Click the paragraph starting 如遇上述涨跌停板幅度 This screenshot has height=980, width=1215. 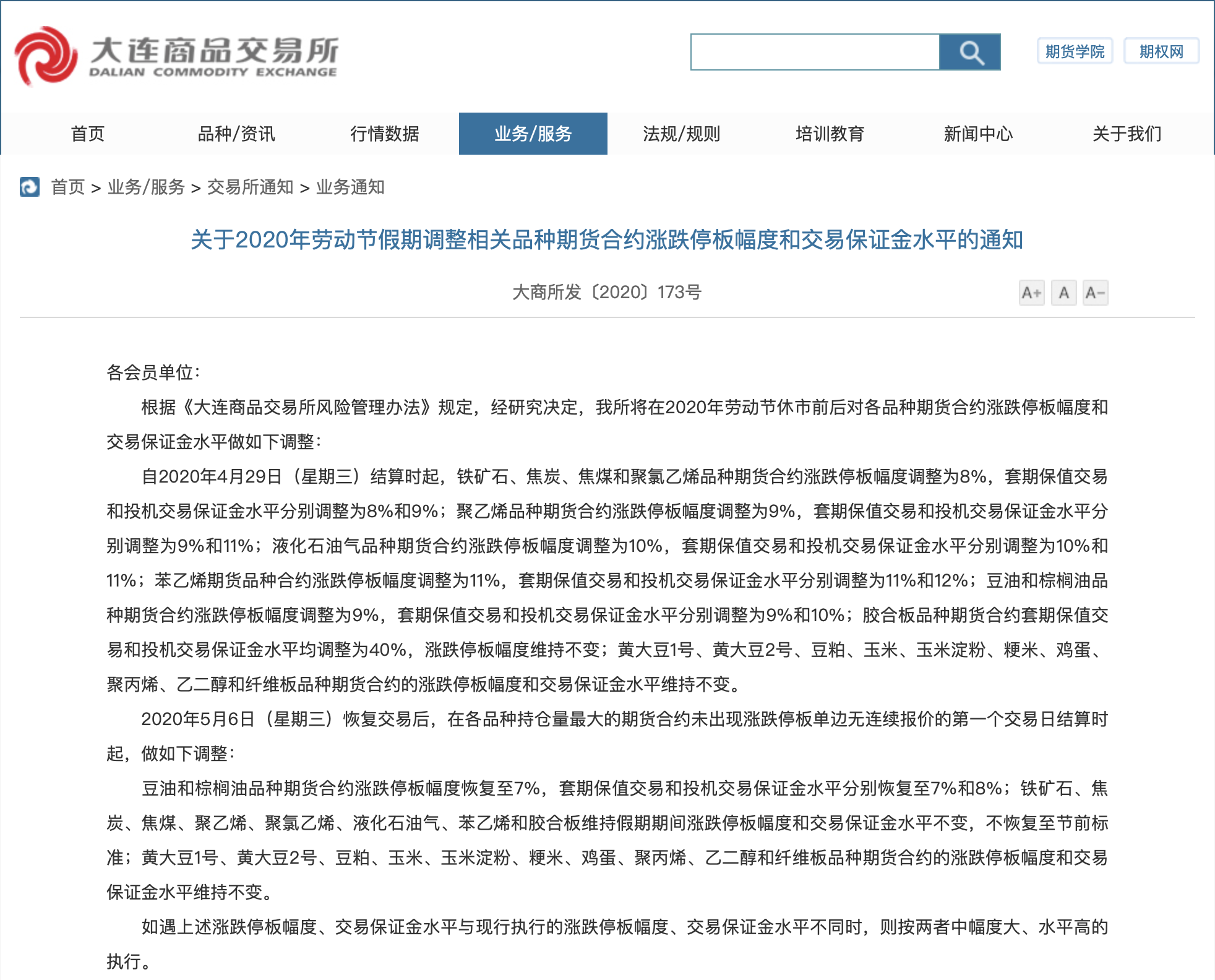coord(607,944)
